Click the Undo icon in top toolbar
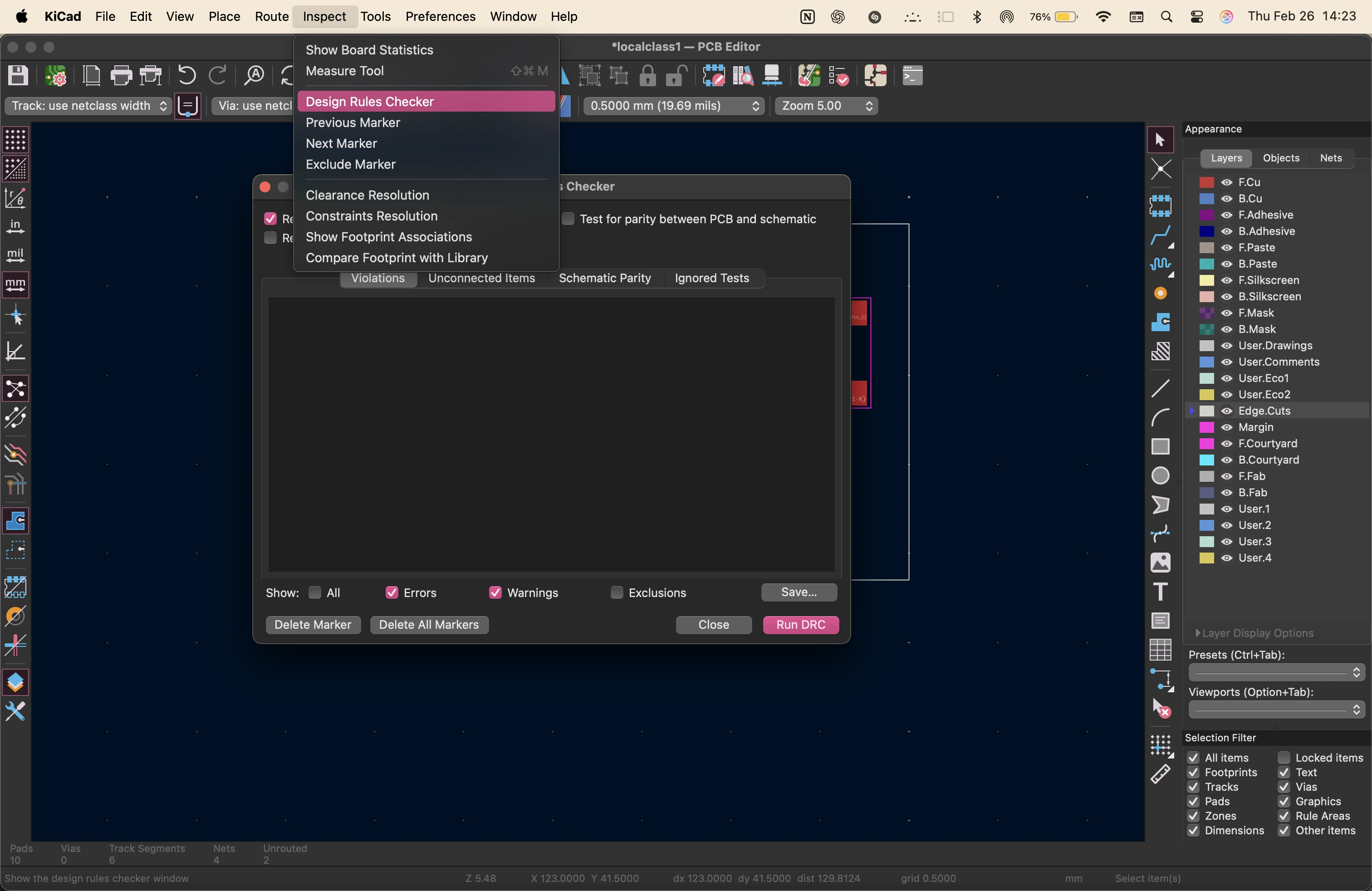 tap(187, 75)
